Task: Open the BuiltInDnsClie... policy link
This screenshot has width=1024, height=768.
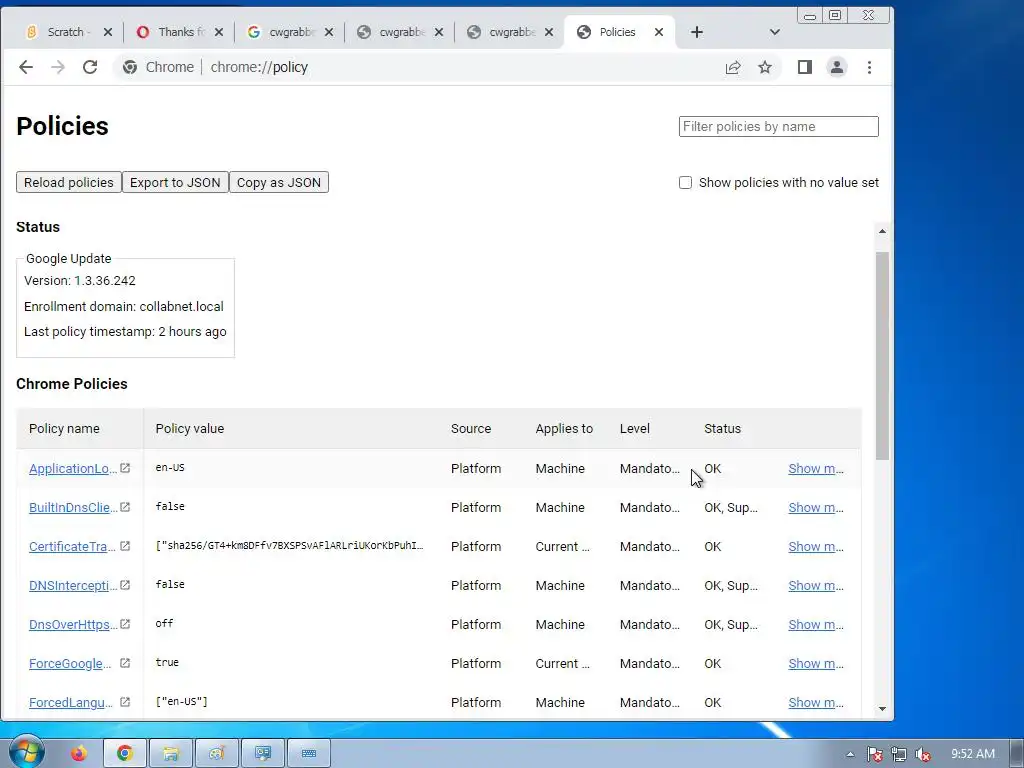Action: [x=73, y=507]
